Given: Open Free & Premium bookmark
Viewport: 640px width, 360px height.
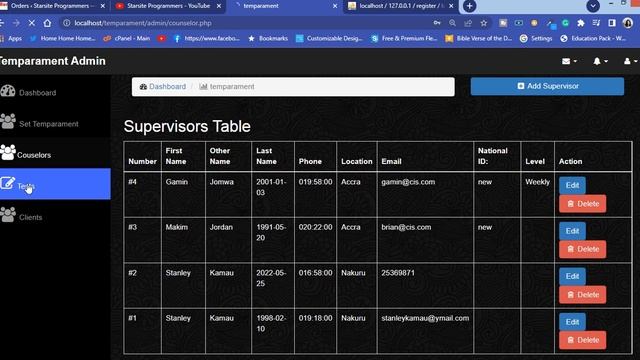Looking at the screenshot, I should (404, 38).
